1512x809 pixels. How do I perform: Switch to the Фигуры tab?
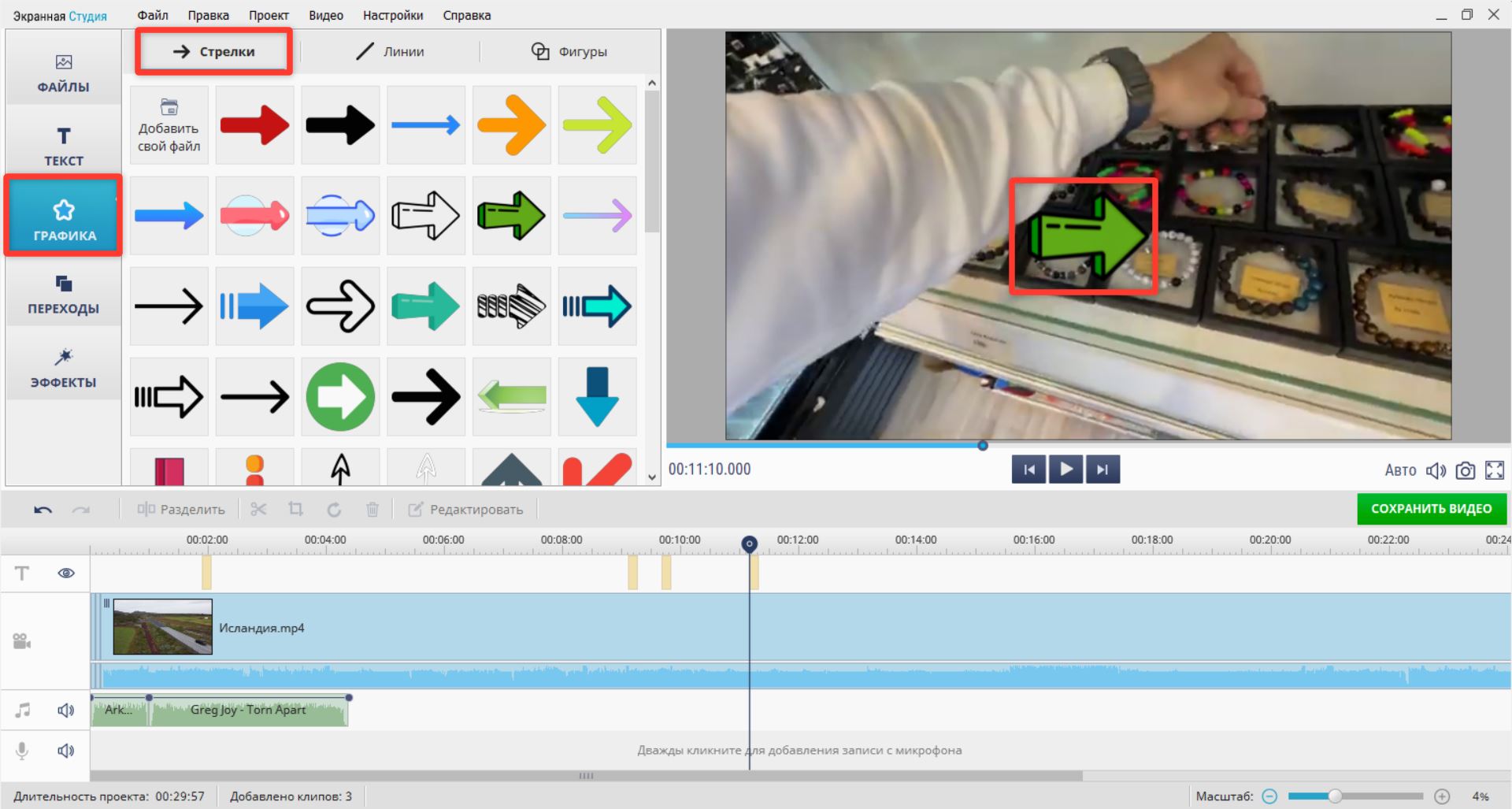click(569, 52)
